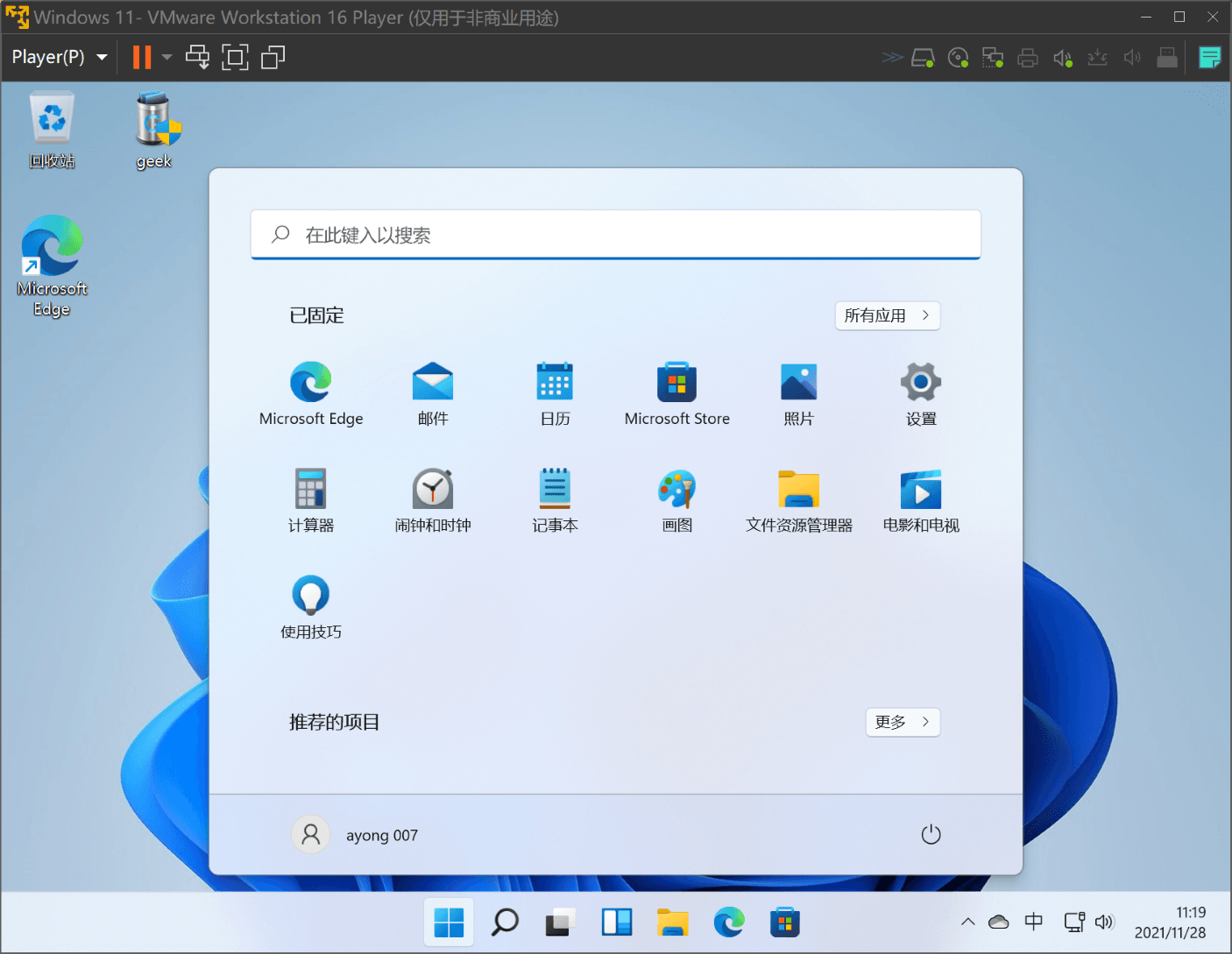Select the geek desktop icon
The height and width of the screenshot is (954, 1232).
point(154,130)
